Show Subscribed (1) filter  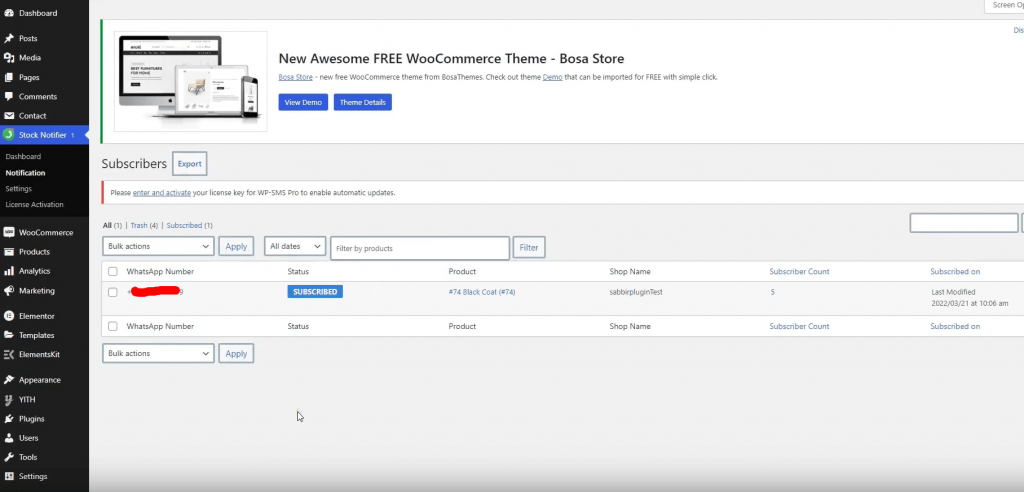coord(189,225)
